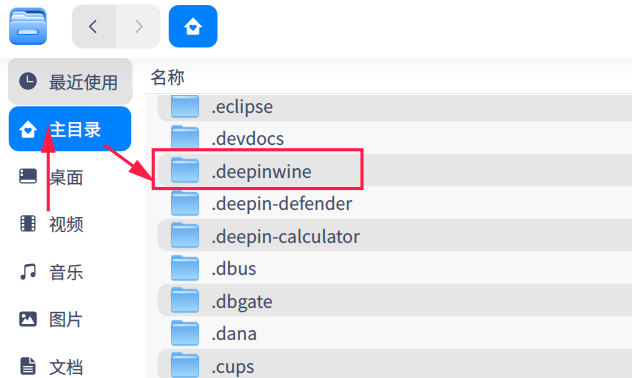Click the folder icon of .dana
Image resolution: width=632 pixels, height=378 pixels.
coord(185,333)
